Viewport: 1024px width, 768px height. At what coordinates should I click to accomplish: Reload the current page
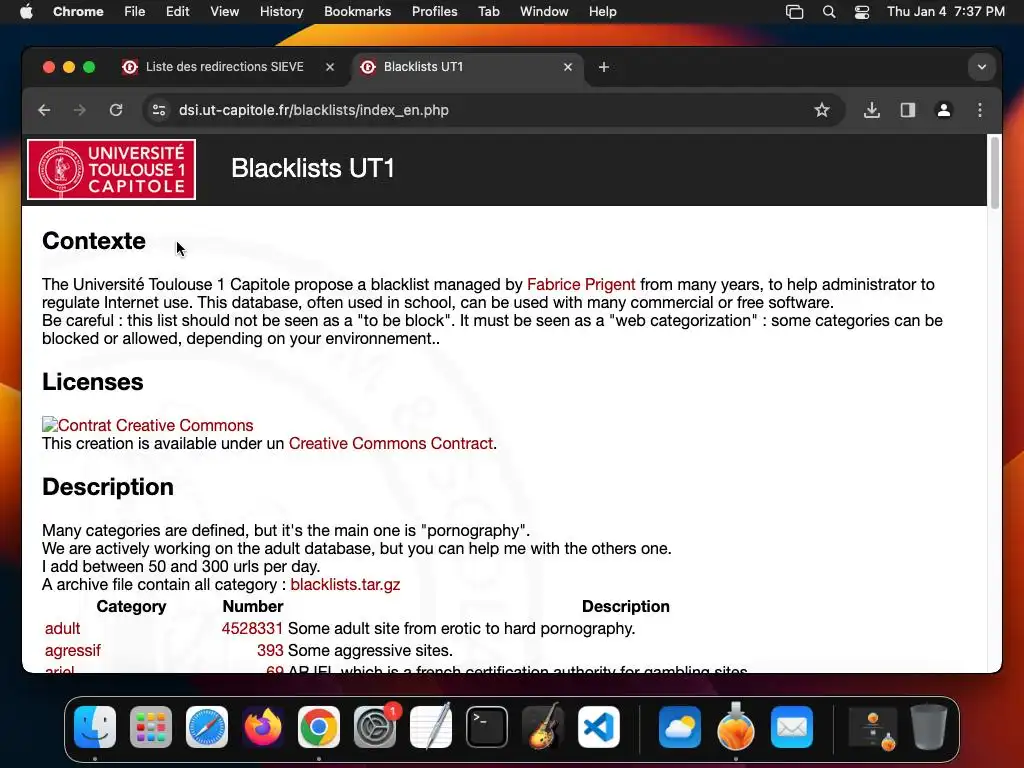[x=116, y=110]
